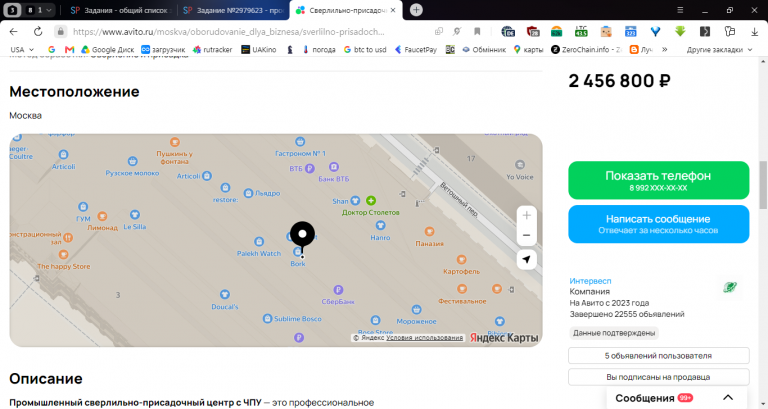
Task: Click the СберБанк marker on map
Action: pos(338,290)
